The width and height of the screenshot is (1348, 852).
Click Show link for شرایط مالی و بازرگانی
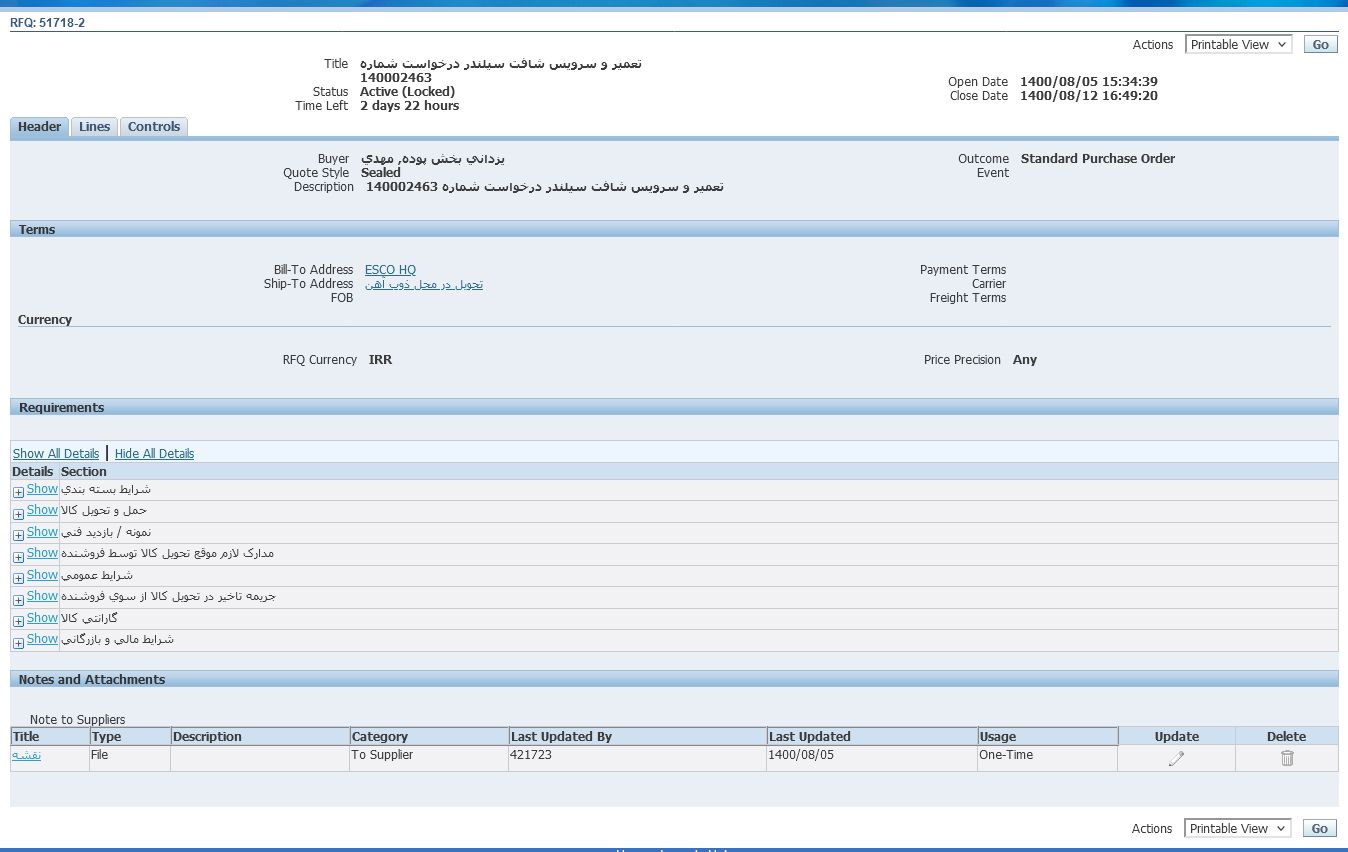pyautogui.click(x=42, y=639)
